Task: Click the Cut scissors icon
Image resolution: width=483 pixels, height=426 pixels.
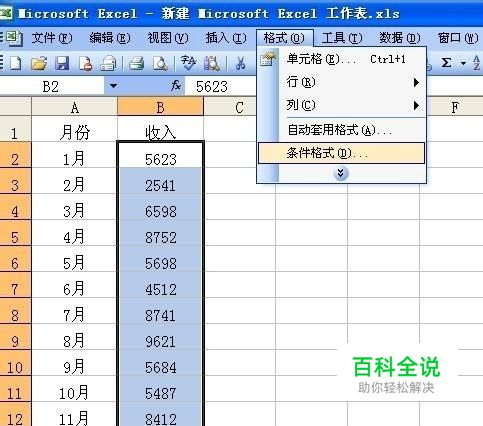Action: (240, 63)
